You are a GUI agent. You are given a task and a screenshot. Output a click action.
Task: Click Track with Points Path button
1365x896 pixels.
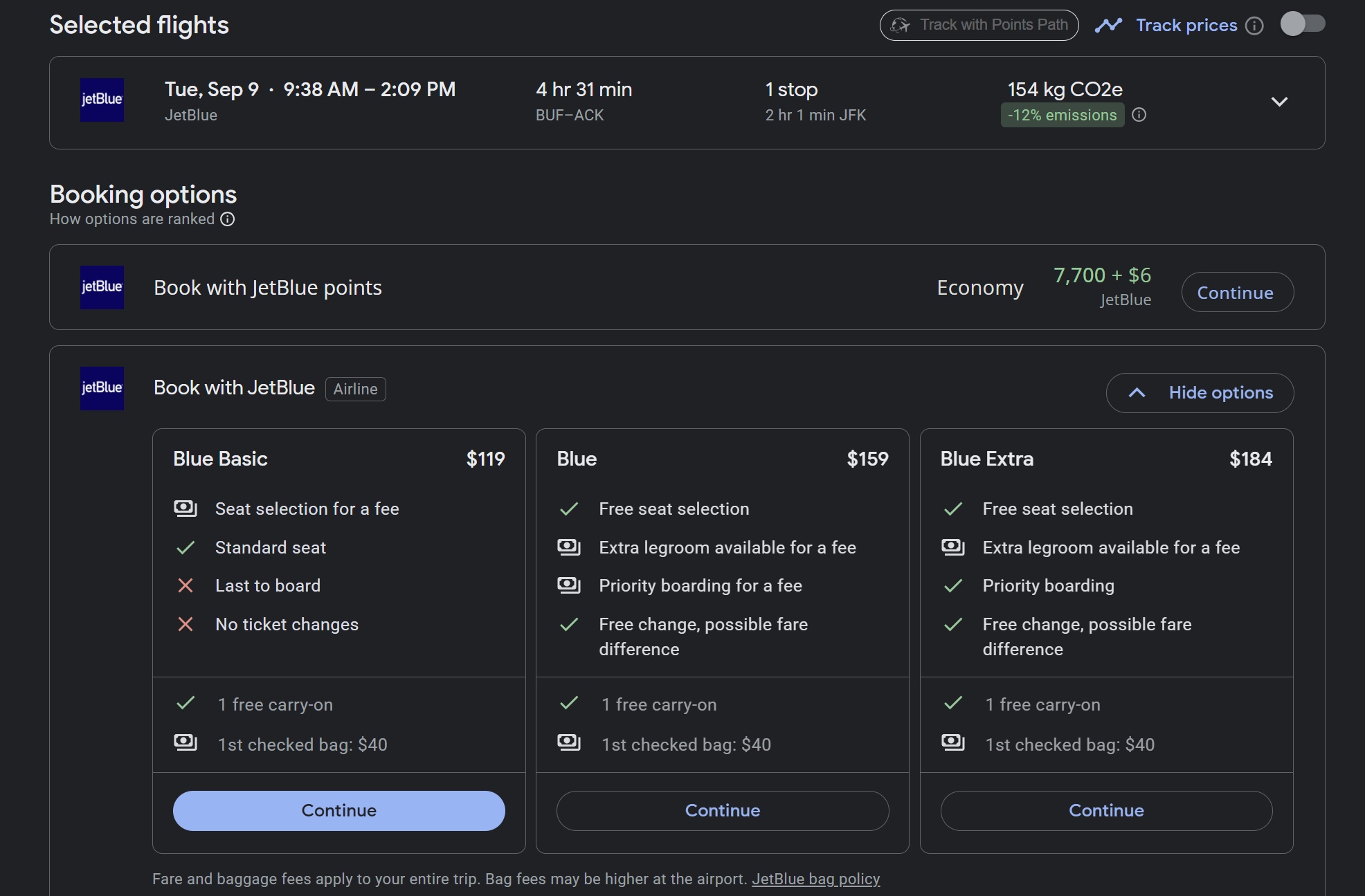979,25
